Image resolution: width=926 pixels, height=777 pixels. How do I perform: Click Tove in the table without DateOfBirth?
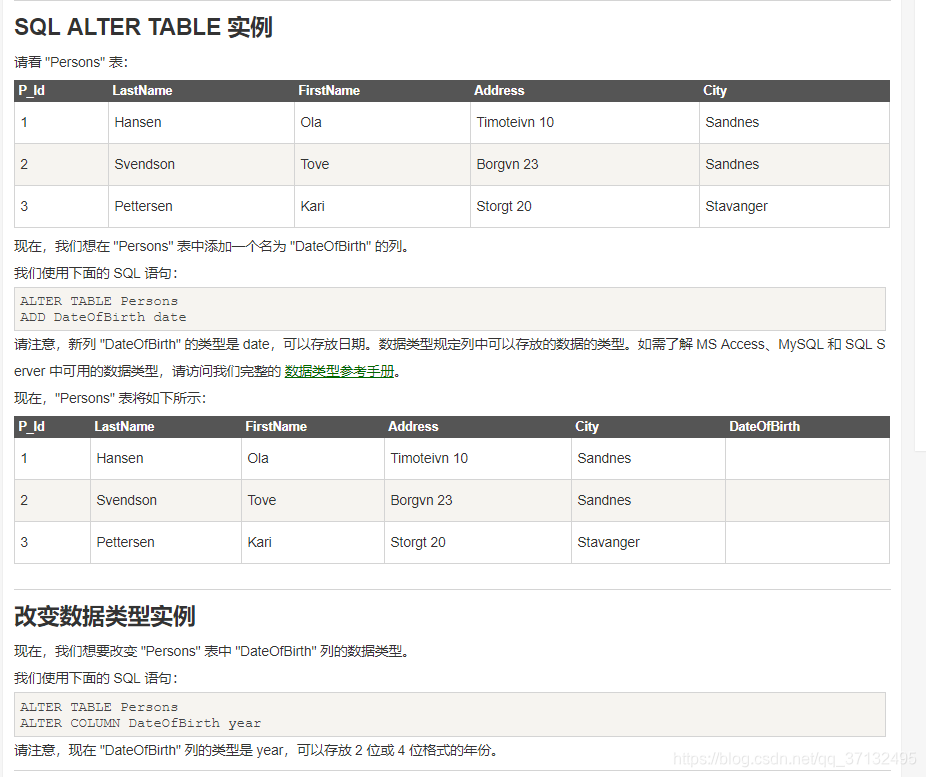pos(315,164)
